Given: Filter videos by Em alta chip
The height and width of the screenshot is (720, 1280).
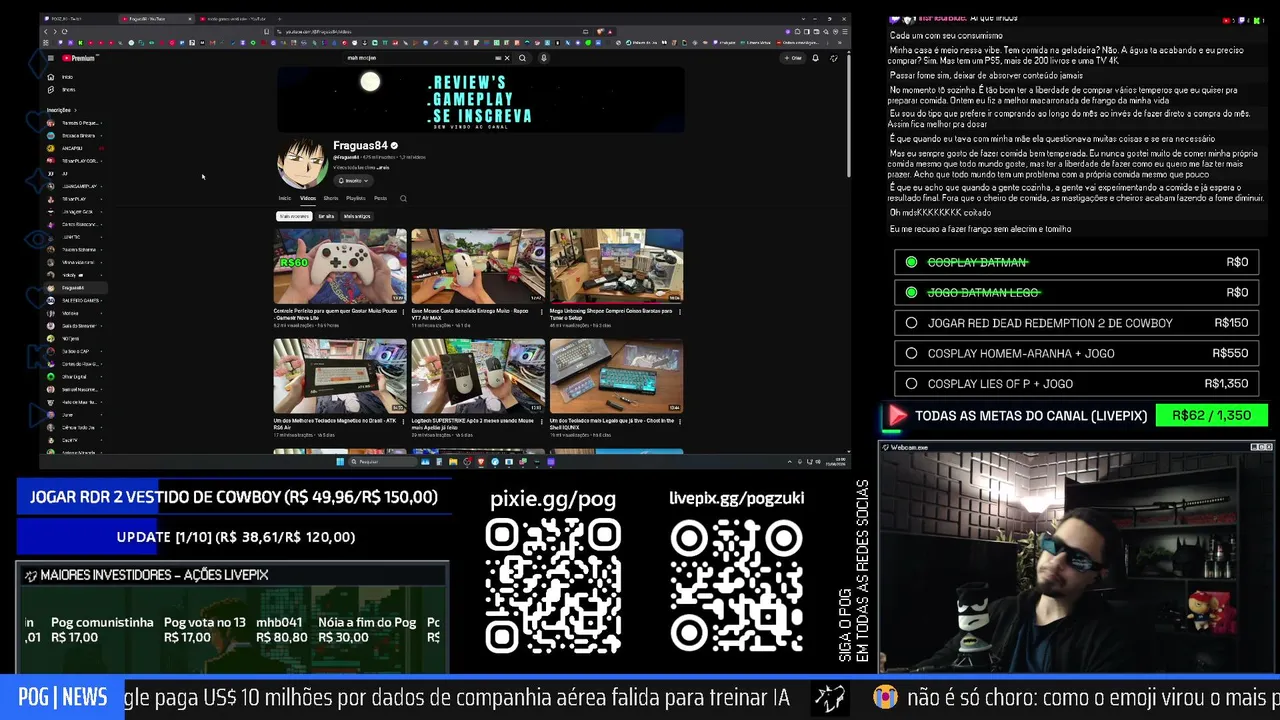Looking at the screenshot, I should pos(326,216).
